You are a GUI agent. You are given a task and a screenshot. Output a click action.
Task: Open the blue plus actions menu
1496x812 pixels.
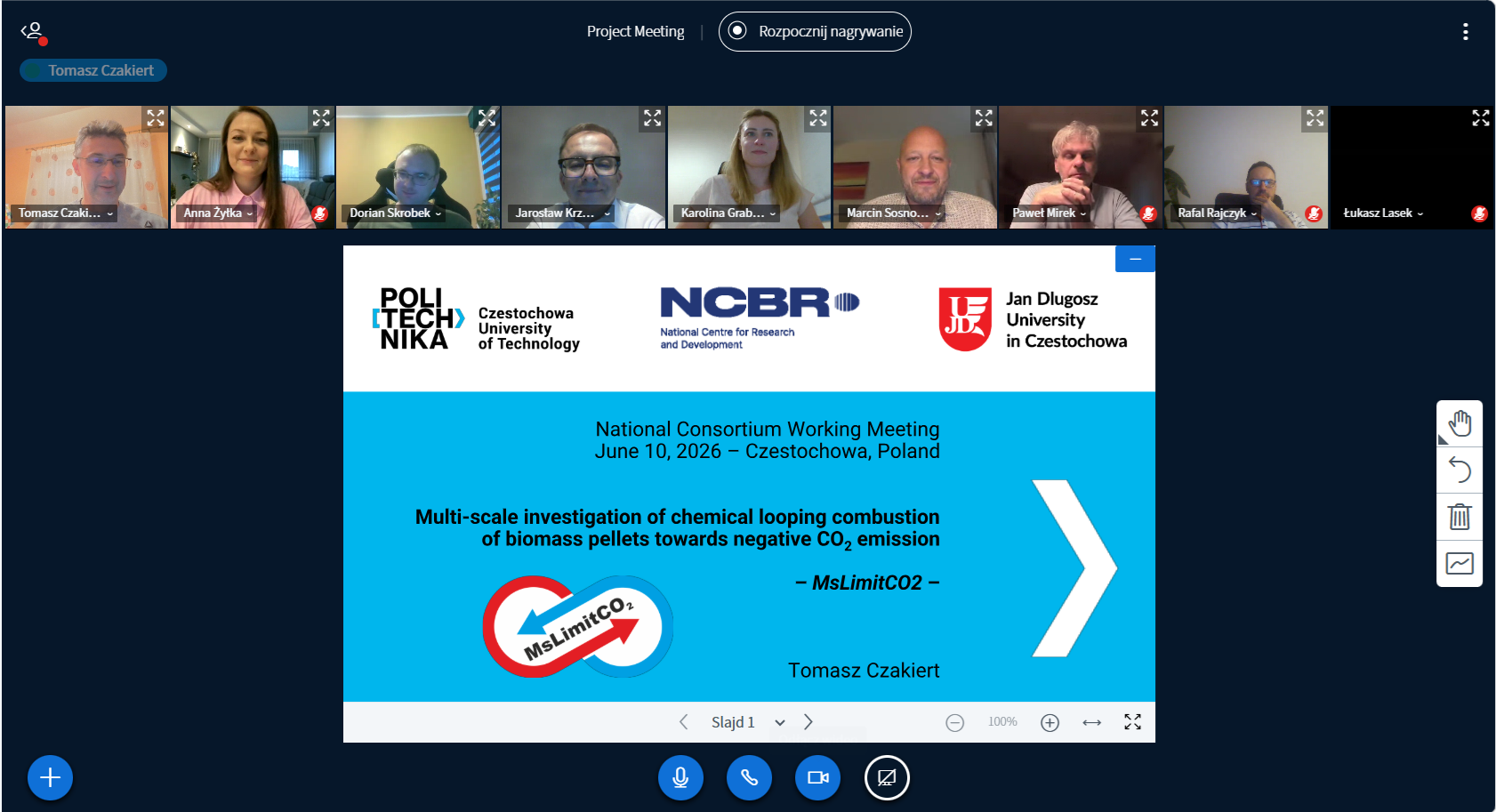[50, 777]
